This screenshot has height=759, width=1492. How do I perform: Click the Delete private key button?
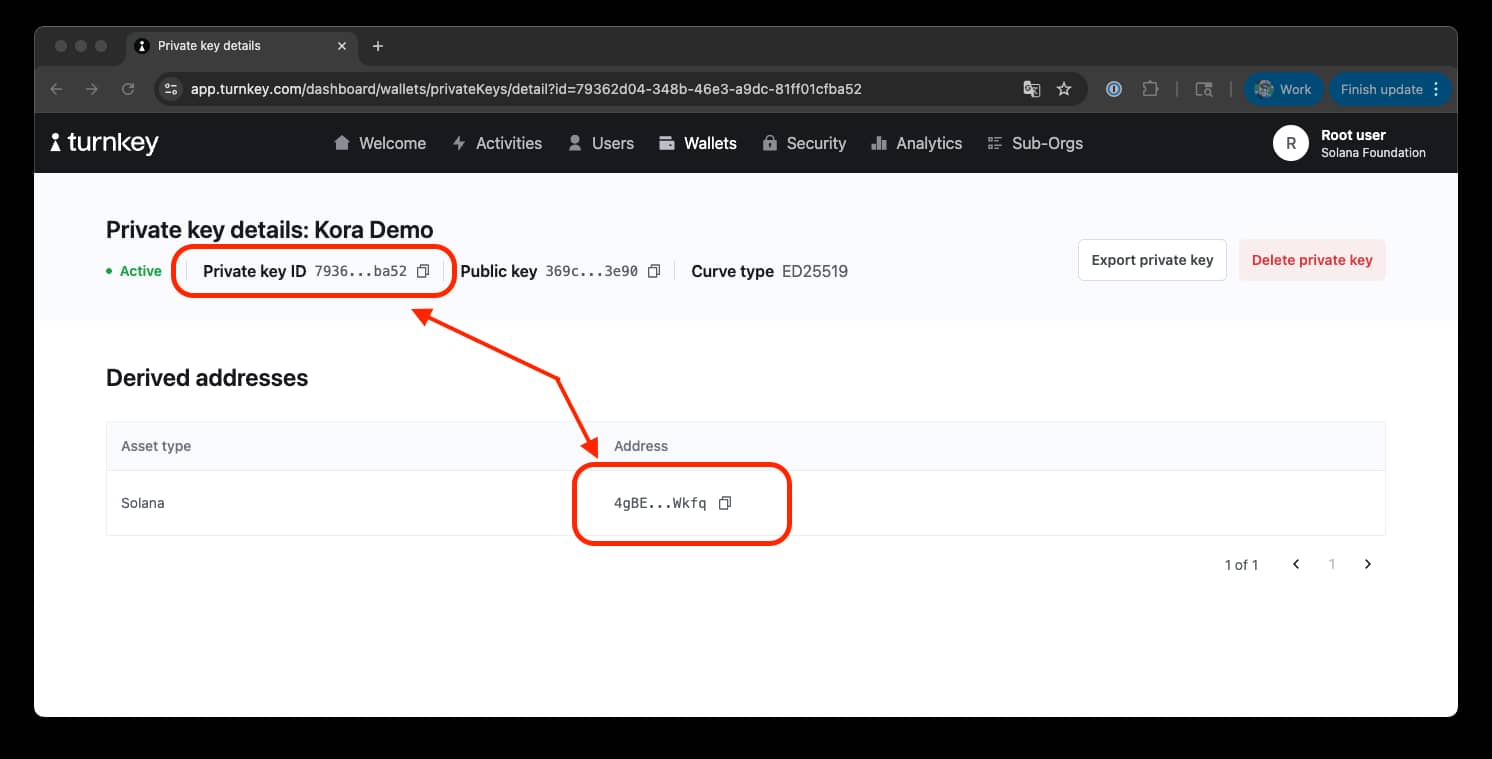1312,259
